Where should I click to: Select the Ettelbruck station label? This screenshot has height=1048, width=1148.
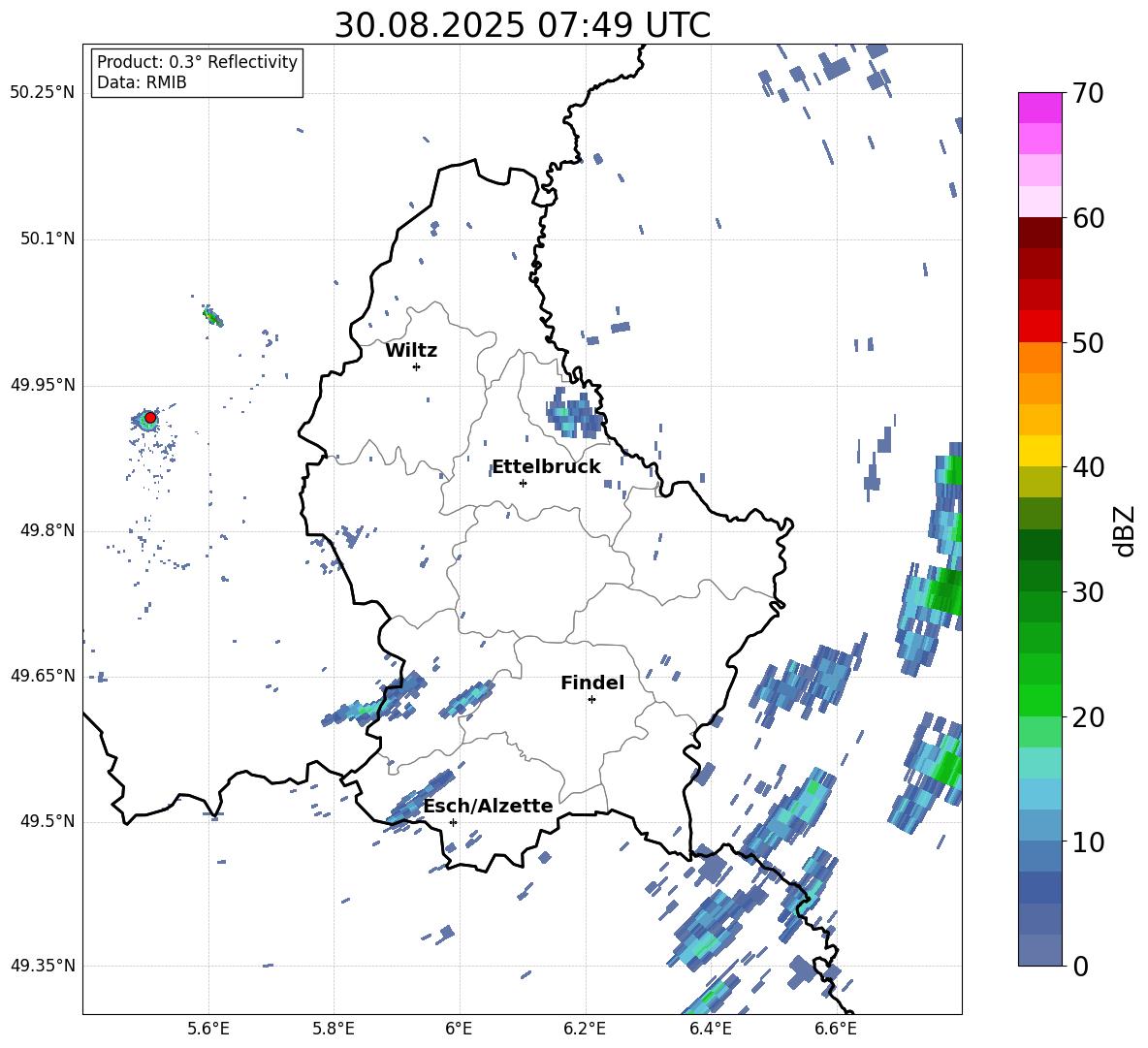click(546, 467)
